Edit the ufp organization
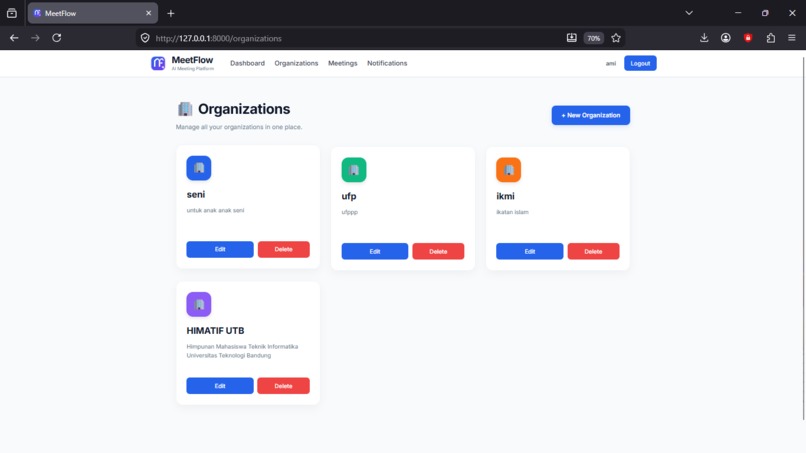Image resolution: width=806 pixels, height=453 pixels. pos(375,251)
